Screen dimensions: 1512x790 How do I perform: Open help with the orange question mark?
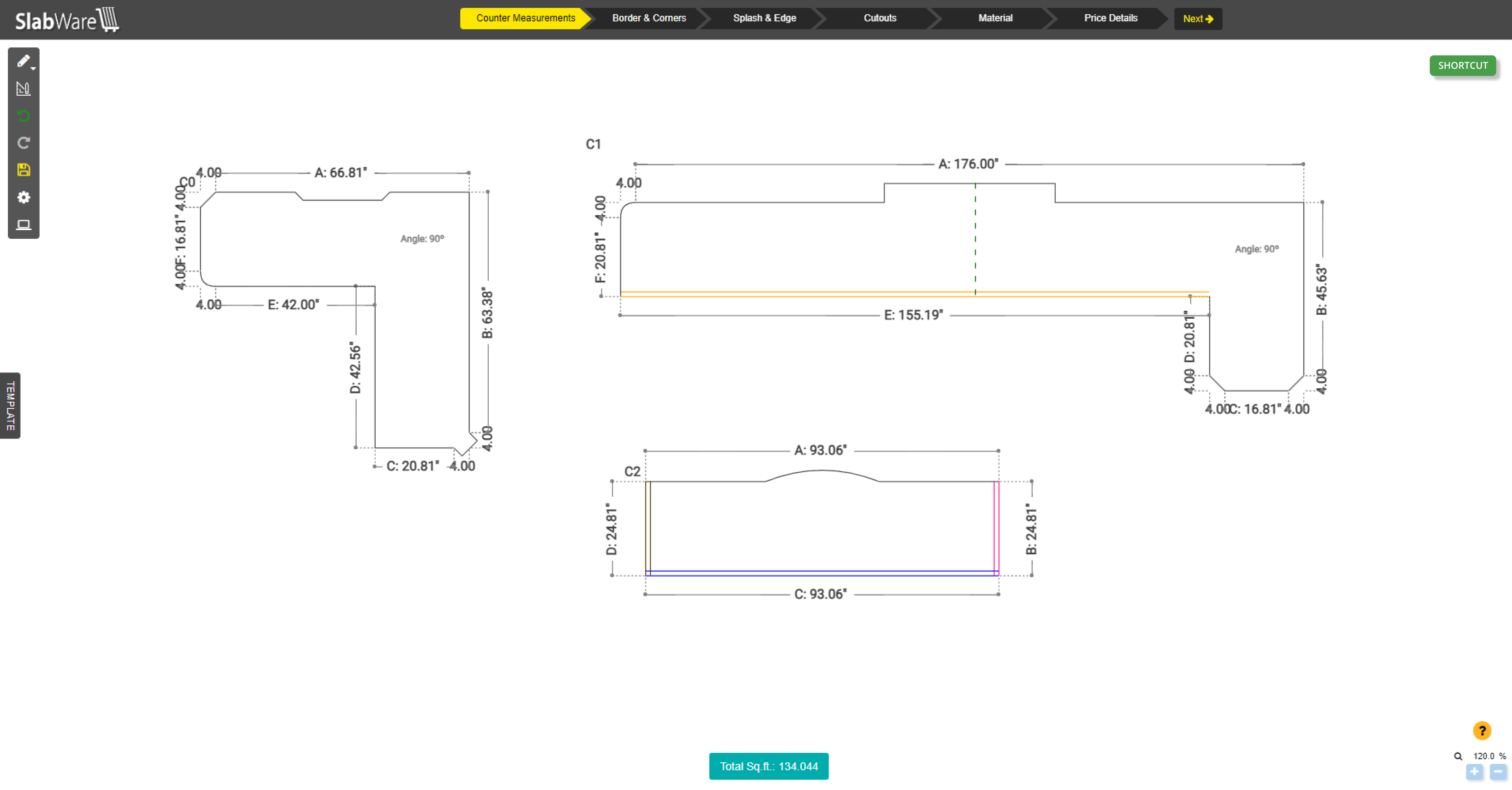1481,731
